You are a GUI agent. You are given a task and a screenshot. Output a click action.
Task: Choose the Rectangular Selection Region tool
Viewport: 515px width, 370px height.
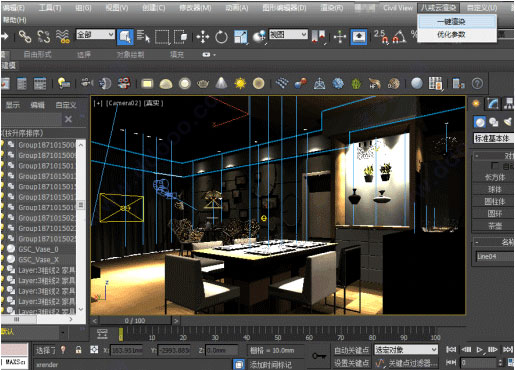(x=162, y=36)
